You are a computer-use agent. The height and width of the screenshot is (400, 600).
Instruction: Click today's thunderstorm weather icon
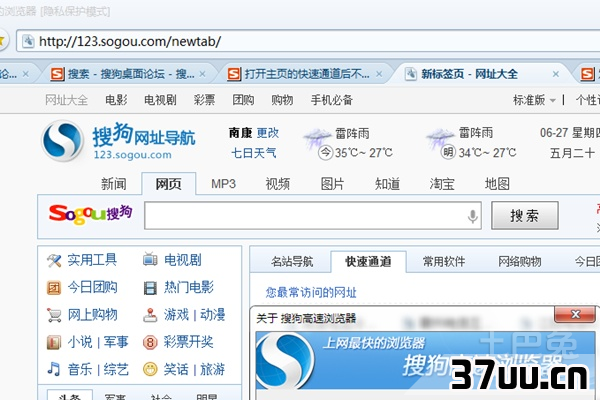(316, 138)
